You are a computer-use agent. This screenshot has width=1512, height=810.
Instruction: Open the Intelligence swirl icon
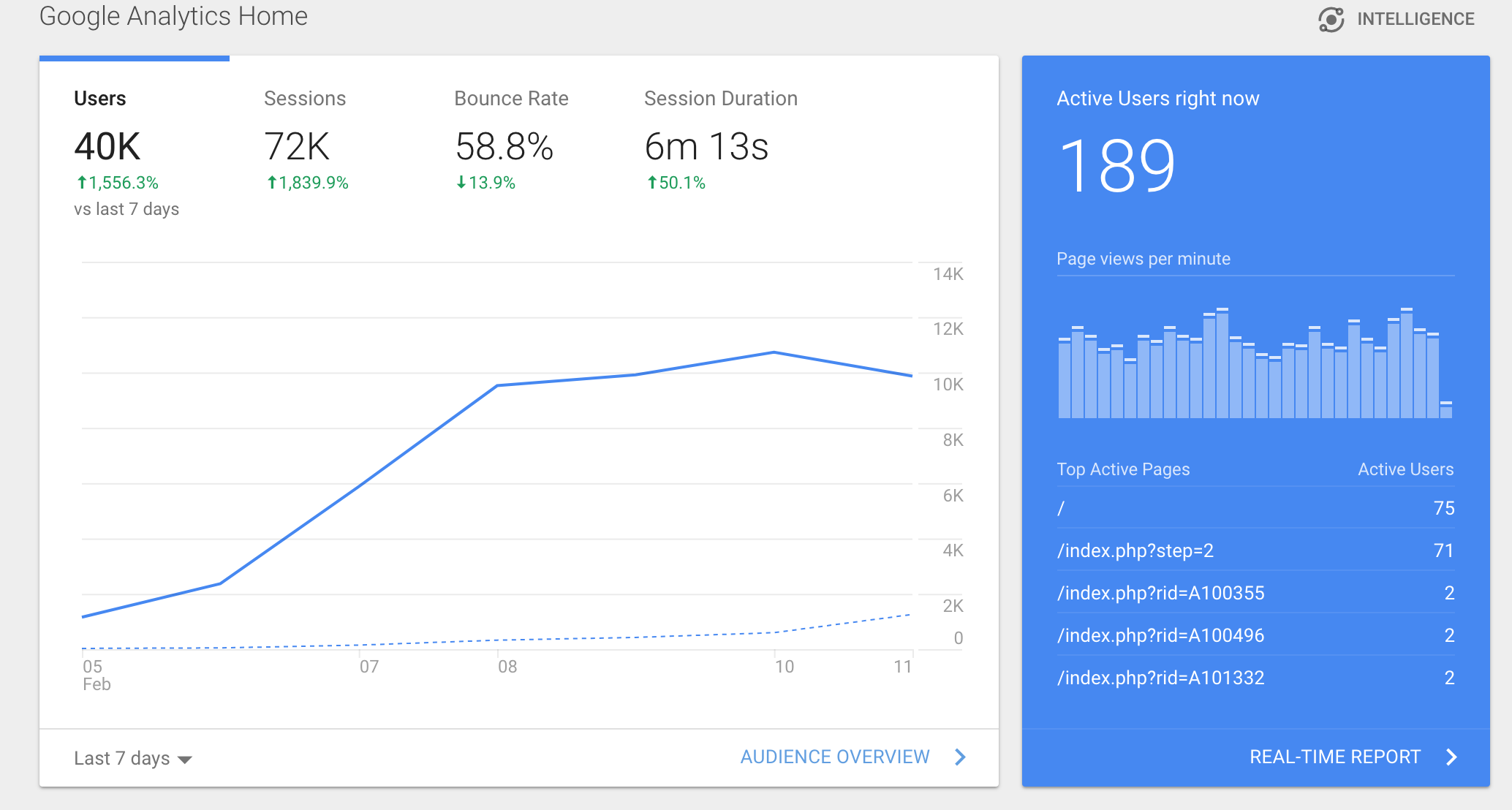pyautogui.click(x=1331, y=19)
